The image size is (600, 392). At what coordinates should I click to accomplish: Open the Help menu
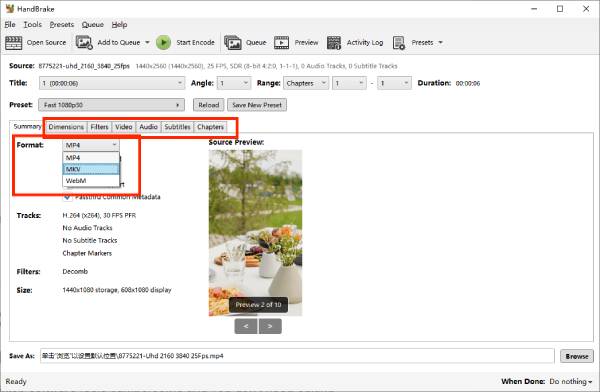pos(119,24)
